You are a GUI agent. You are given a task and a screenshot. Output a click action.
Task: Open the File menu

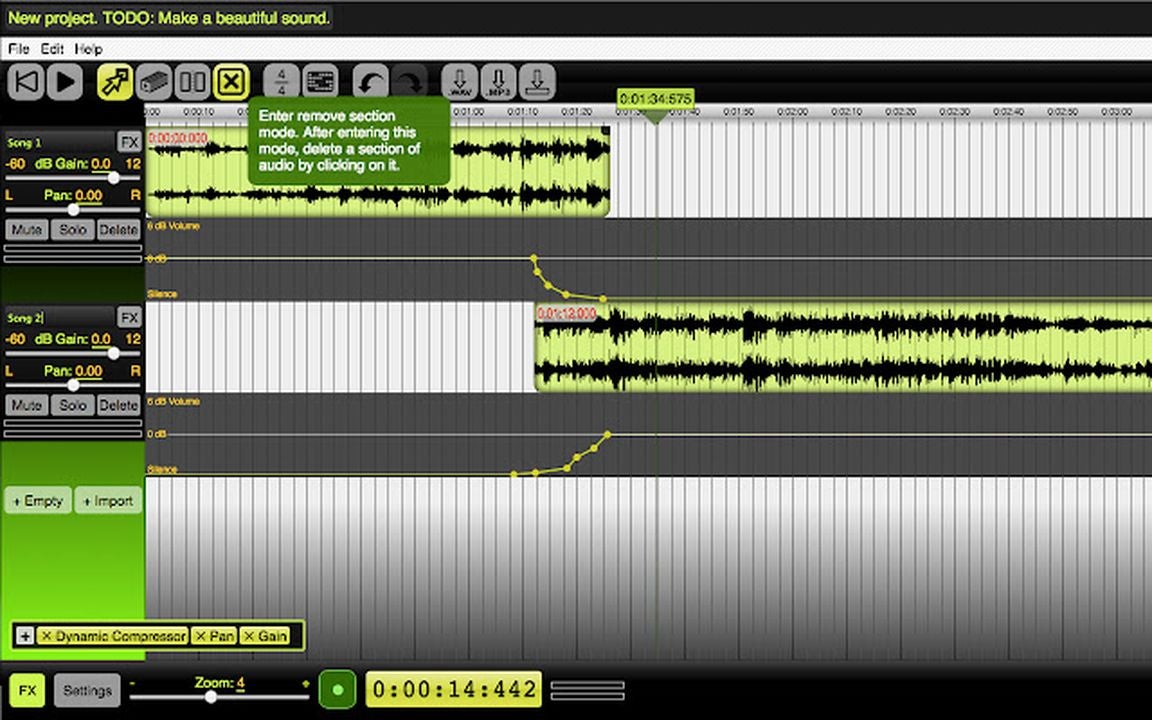pyautogui.click(x=16, y=48)
